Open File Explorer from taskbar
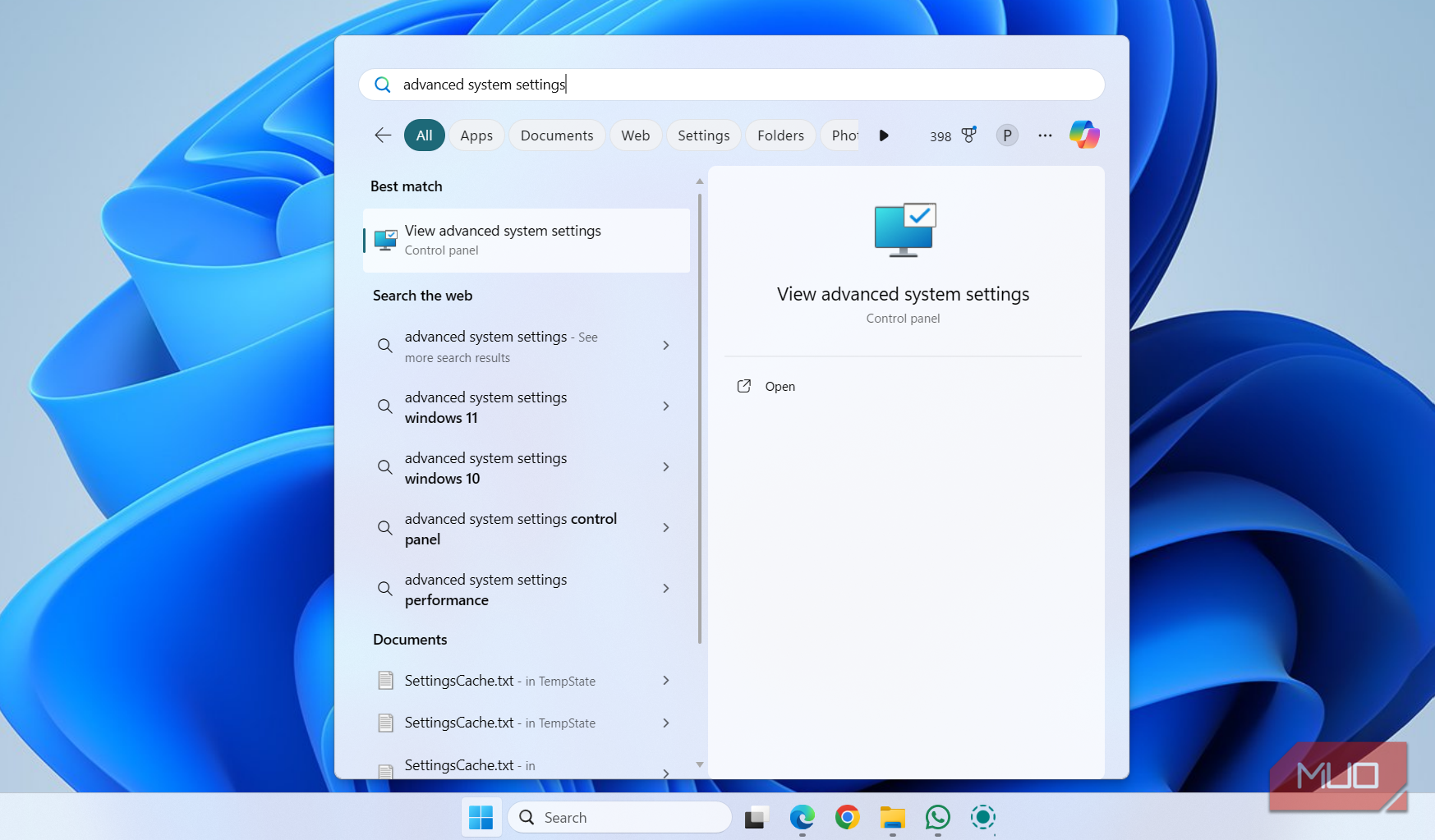This screenshot has width=1435, height=840. click(892, 817)
